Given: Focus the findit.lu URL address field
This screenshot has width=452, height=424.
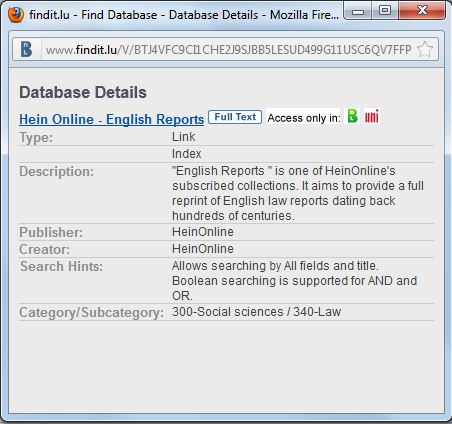Looking at the screenshot, I should point(228,50).
